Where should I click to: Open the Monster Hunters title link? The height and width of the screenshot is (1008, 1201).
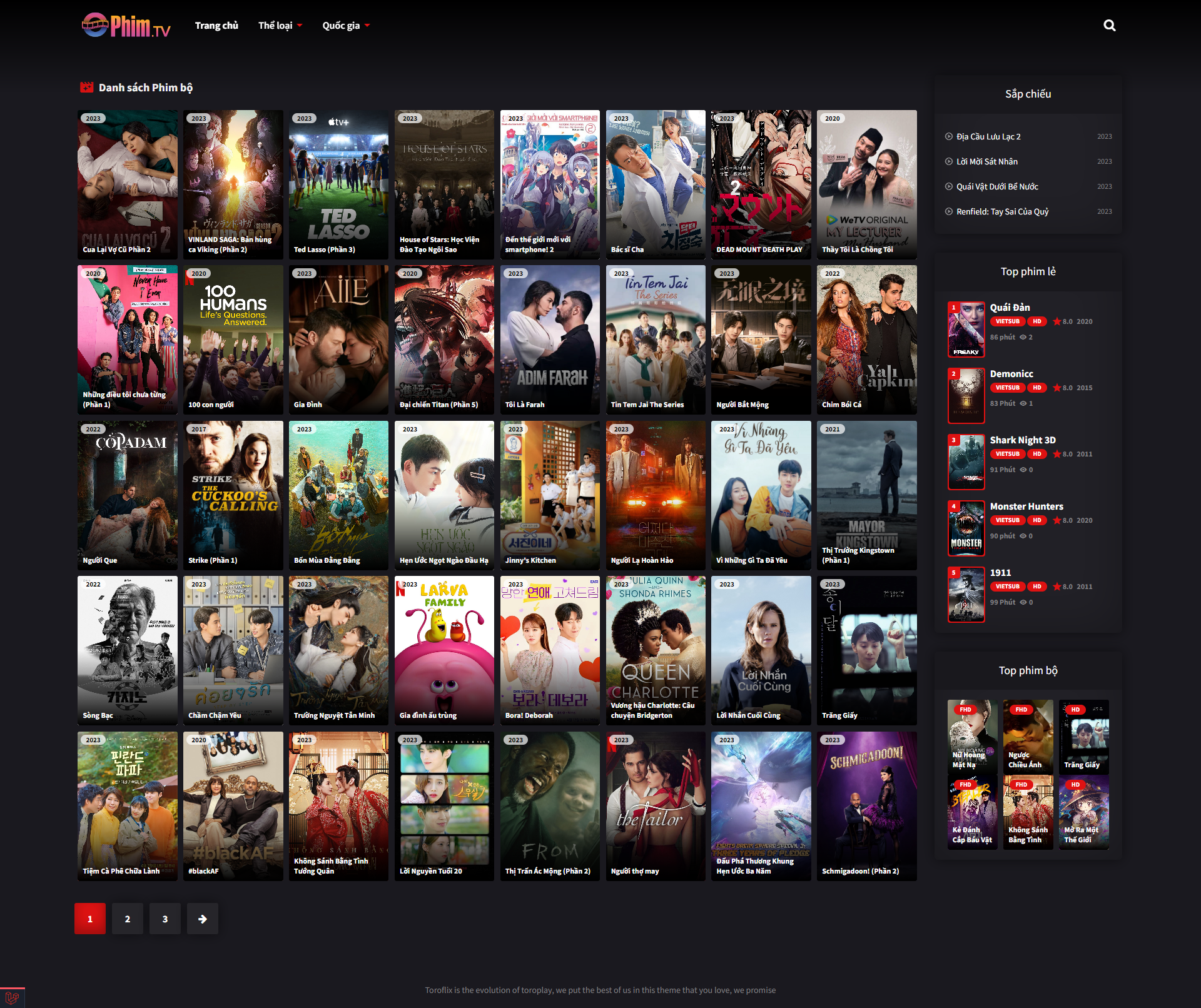click(1026, 507)
